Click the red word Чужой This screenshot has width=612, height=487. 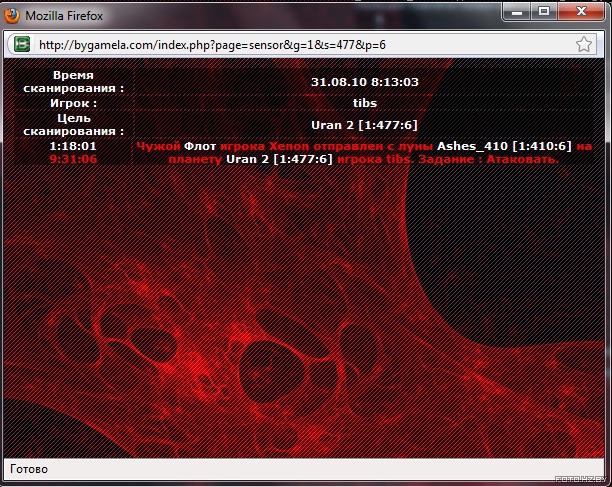click(x=158, y=146)
